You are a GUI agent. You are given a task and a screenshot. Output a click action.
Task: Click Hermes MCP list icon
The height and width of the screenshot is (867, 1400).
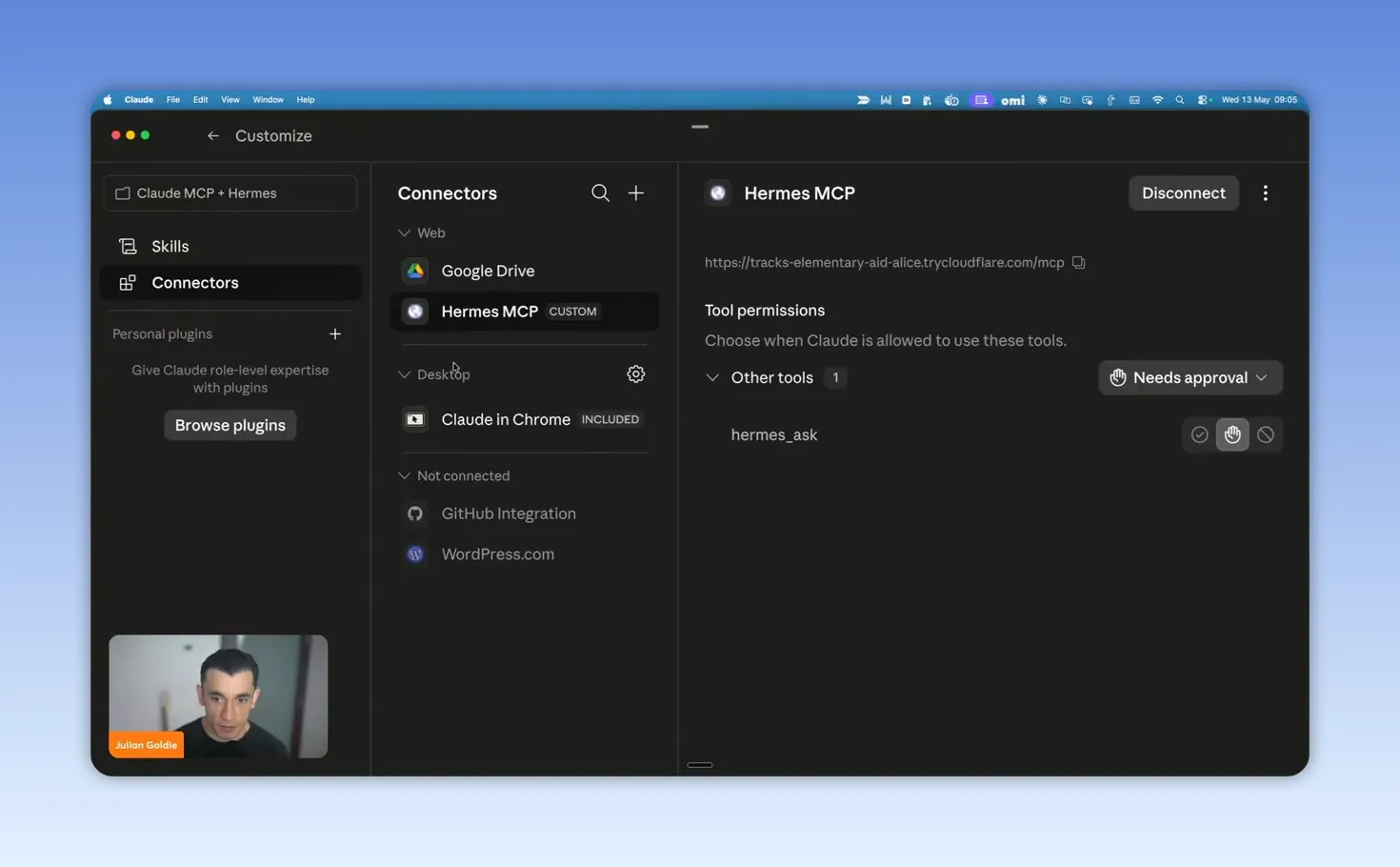[x=415, y=312]
